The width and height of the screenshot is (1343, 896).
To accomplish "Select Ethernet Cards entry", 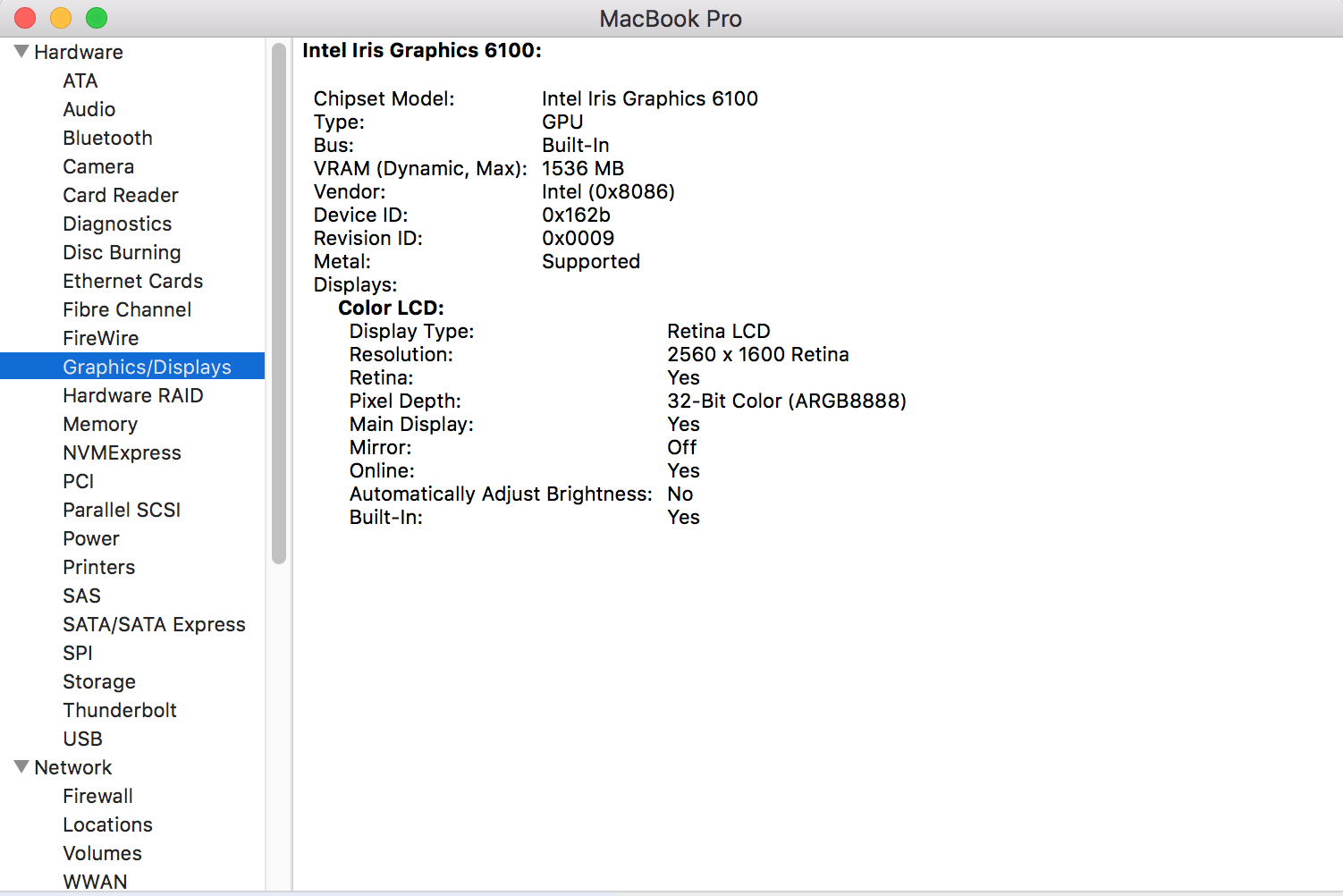I will coord(133,281).
